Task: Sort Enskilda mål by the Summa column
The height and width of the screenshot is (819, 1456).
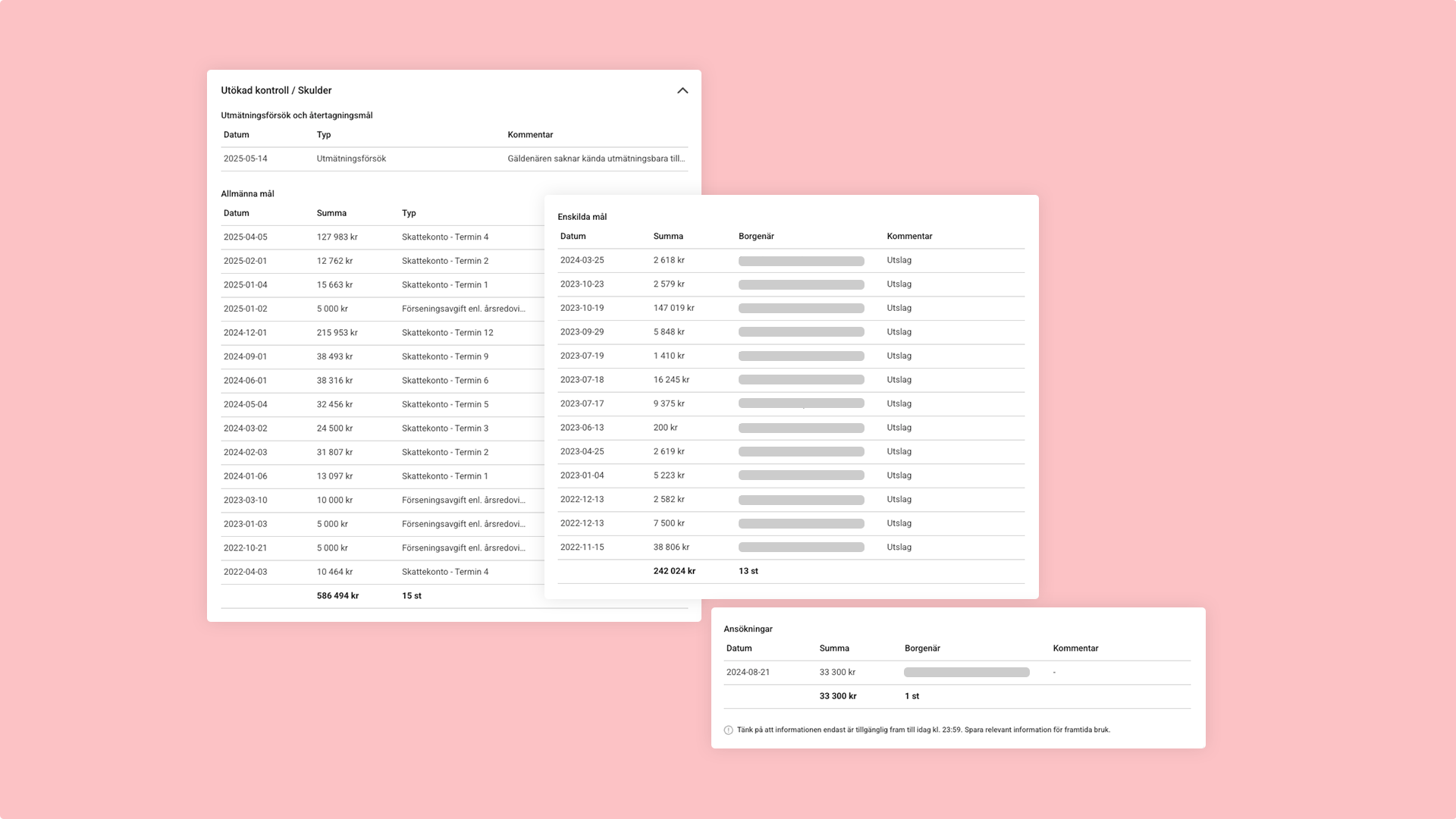Action: point(667,236)
